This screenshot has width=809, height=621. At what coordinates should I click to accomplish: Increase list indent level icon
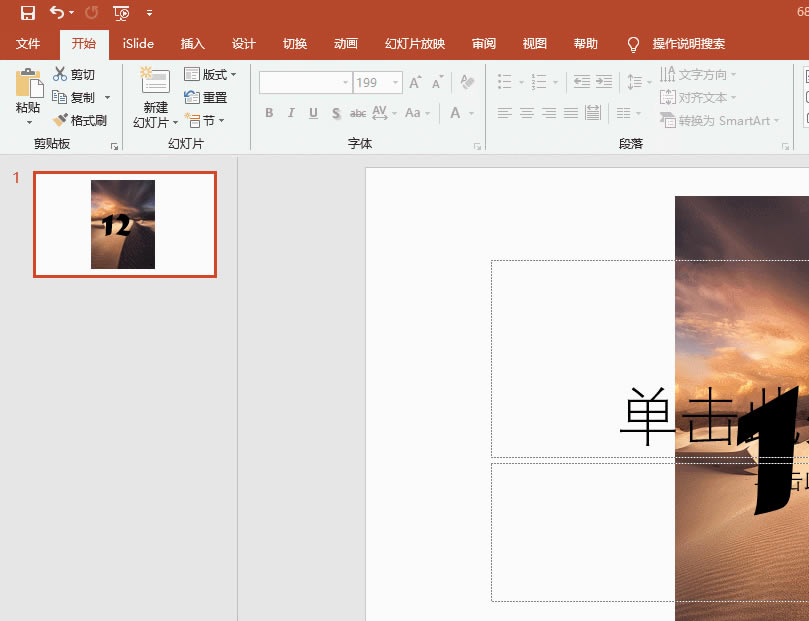coord(604,81)
